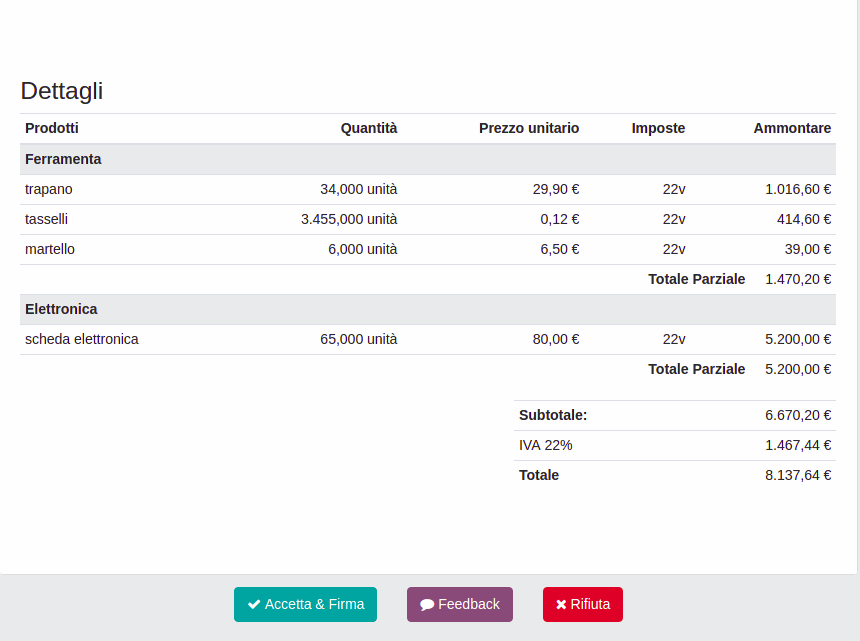Click the Prezzo unitario column header

tap(529, 128)
